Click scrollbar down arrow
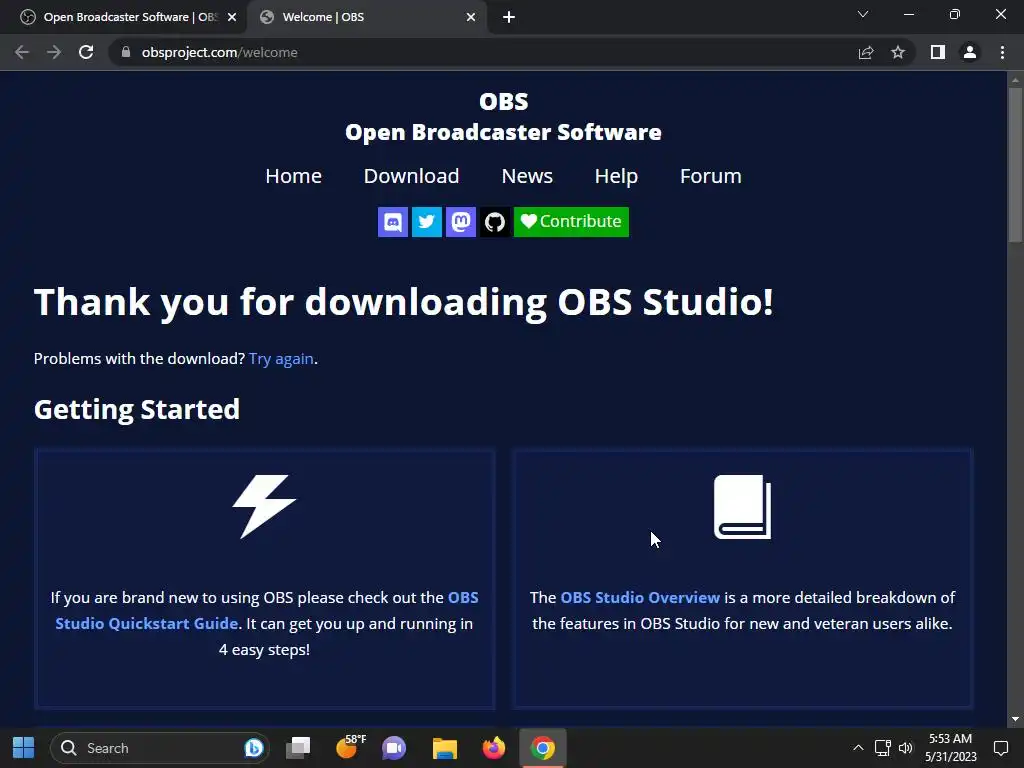Screen dimensions: 1024x768 (1014, 719)
